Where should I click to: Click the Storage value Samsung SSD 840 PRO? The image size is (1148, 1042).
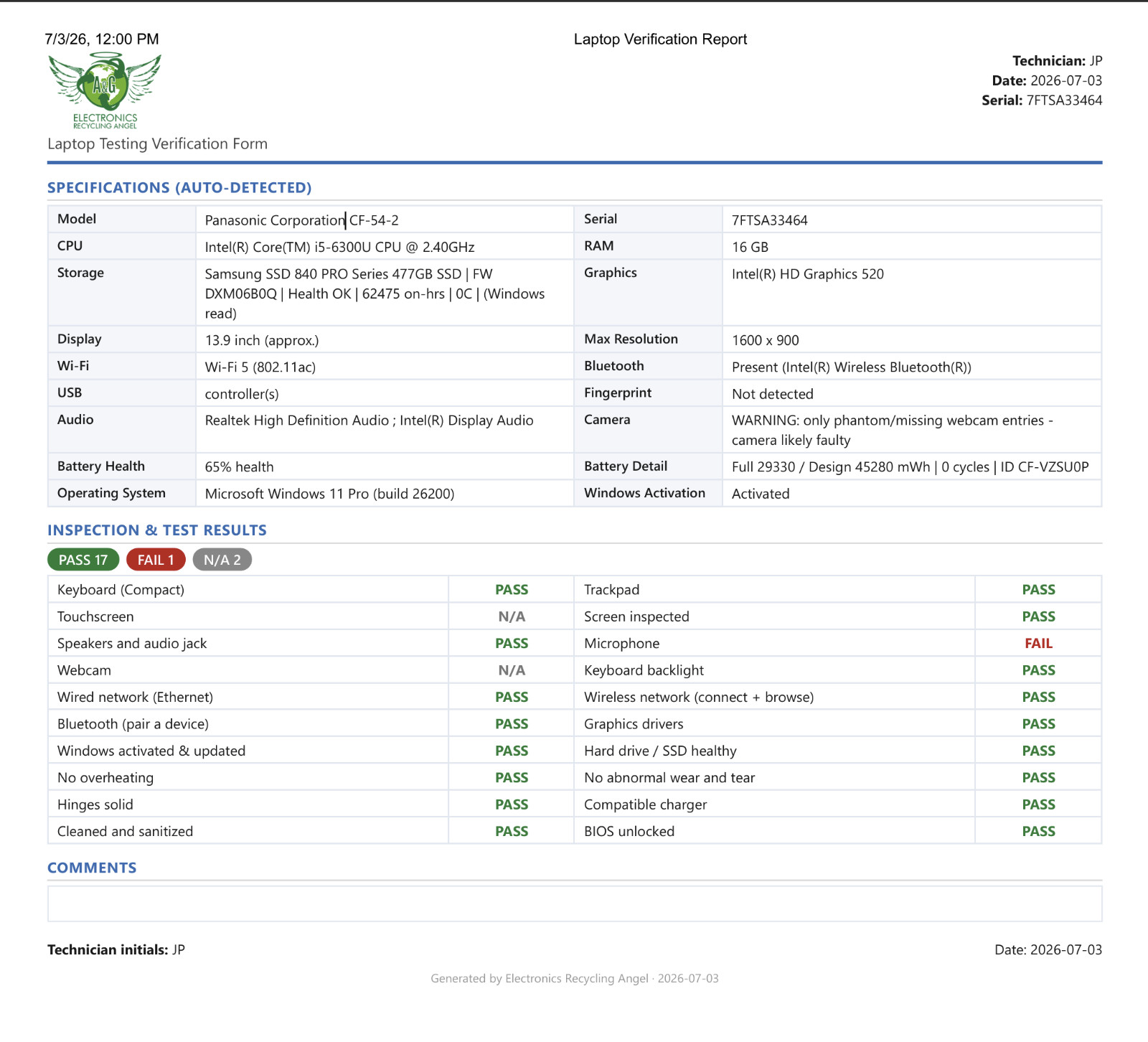pyautogui.click(x=375, y=294)
